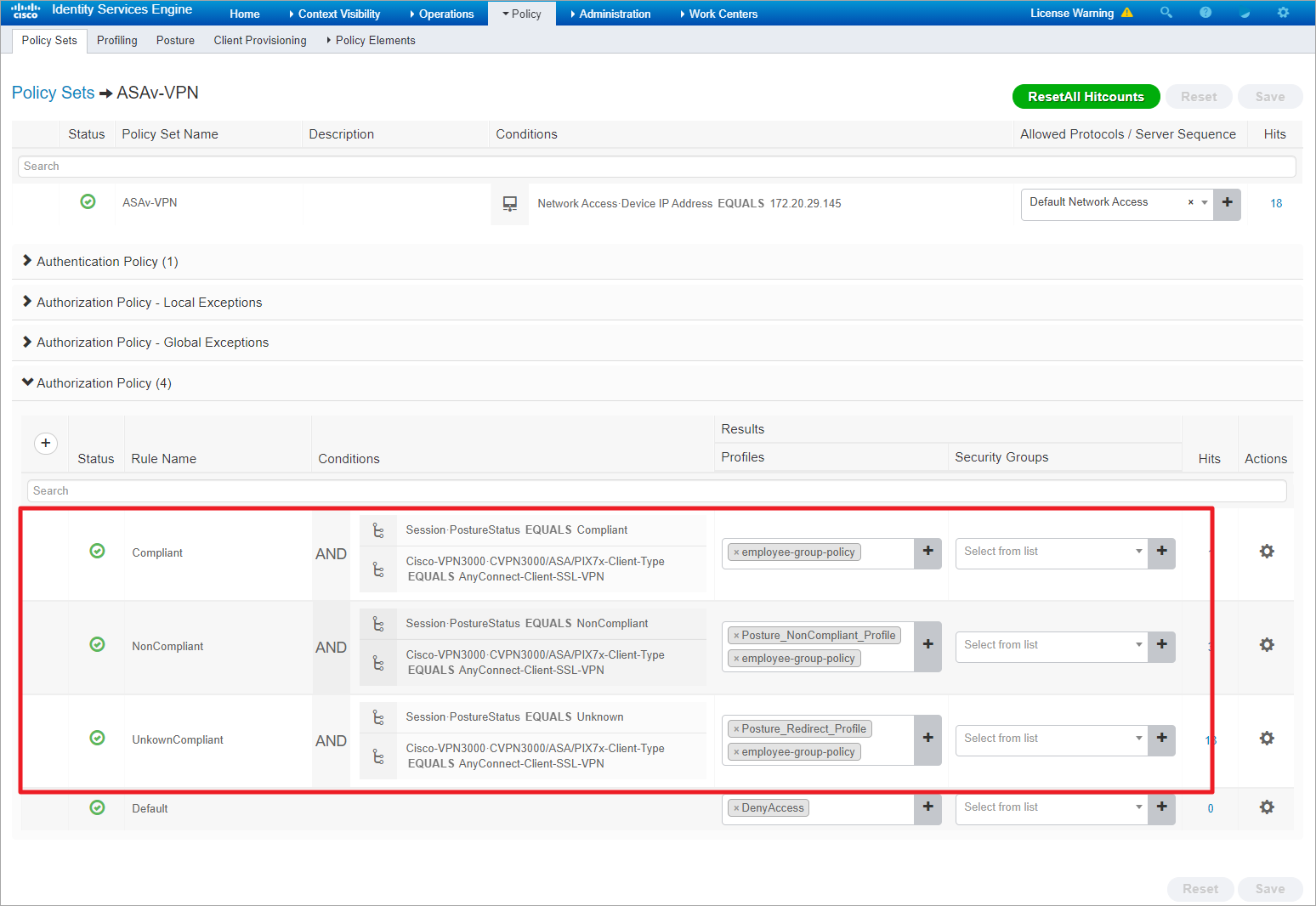Image resolution: width=1316 pixels, height=906 pixels.
Task: Toggle status of Default rule
Action: [x=98, y=807]
